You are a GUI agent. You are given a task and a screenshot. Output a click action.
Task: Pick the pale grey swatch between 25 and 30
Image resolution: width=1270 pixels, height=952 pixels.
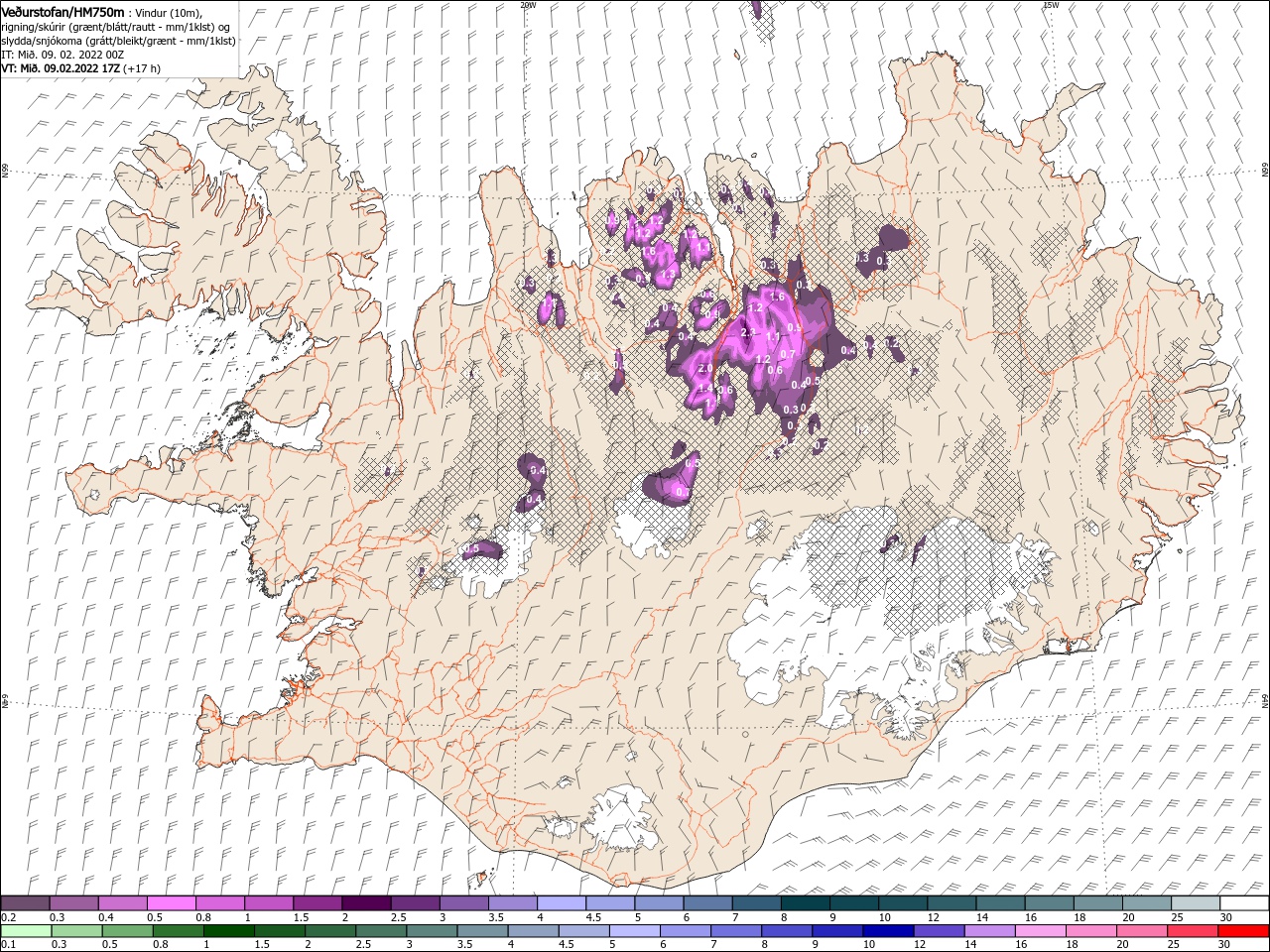pyautogui.click(x=1196, y=903)
